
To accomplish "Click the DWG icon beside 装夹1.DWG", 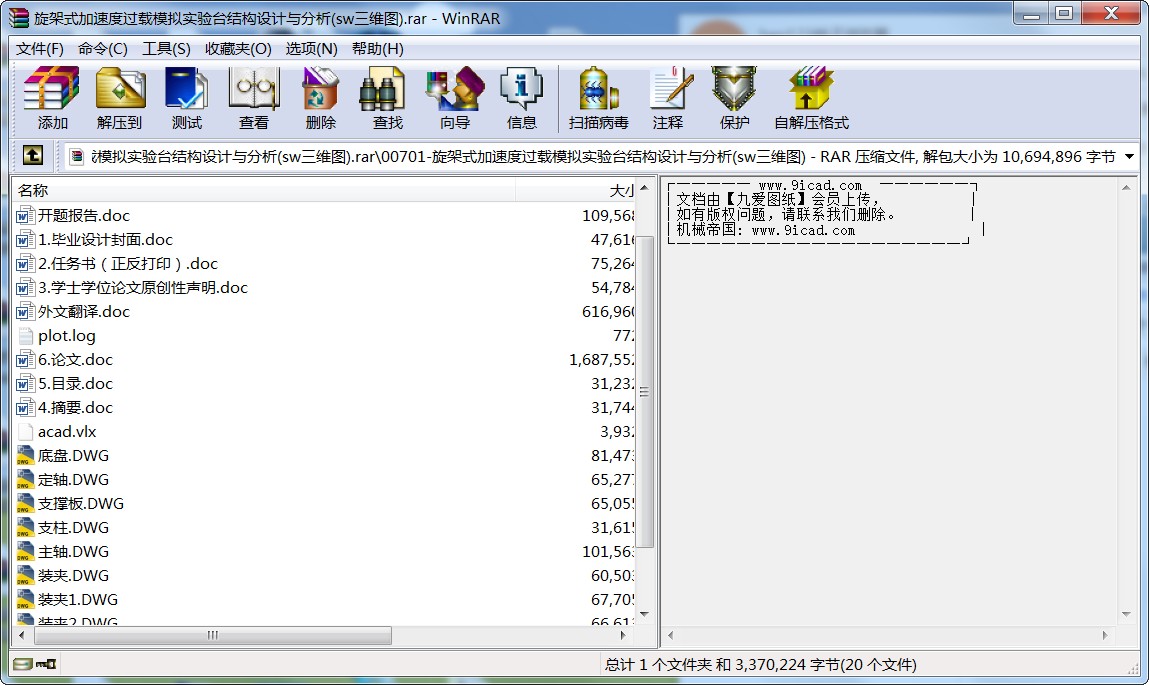I will (26, 599).
